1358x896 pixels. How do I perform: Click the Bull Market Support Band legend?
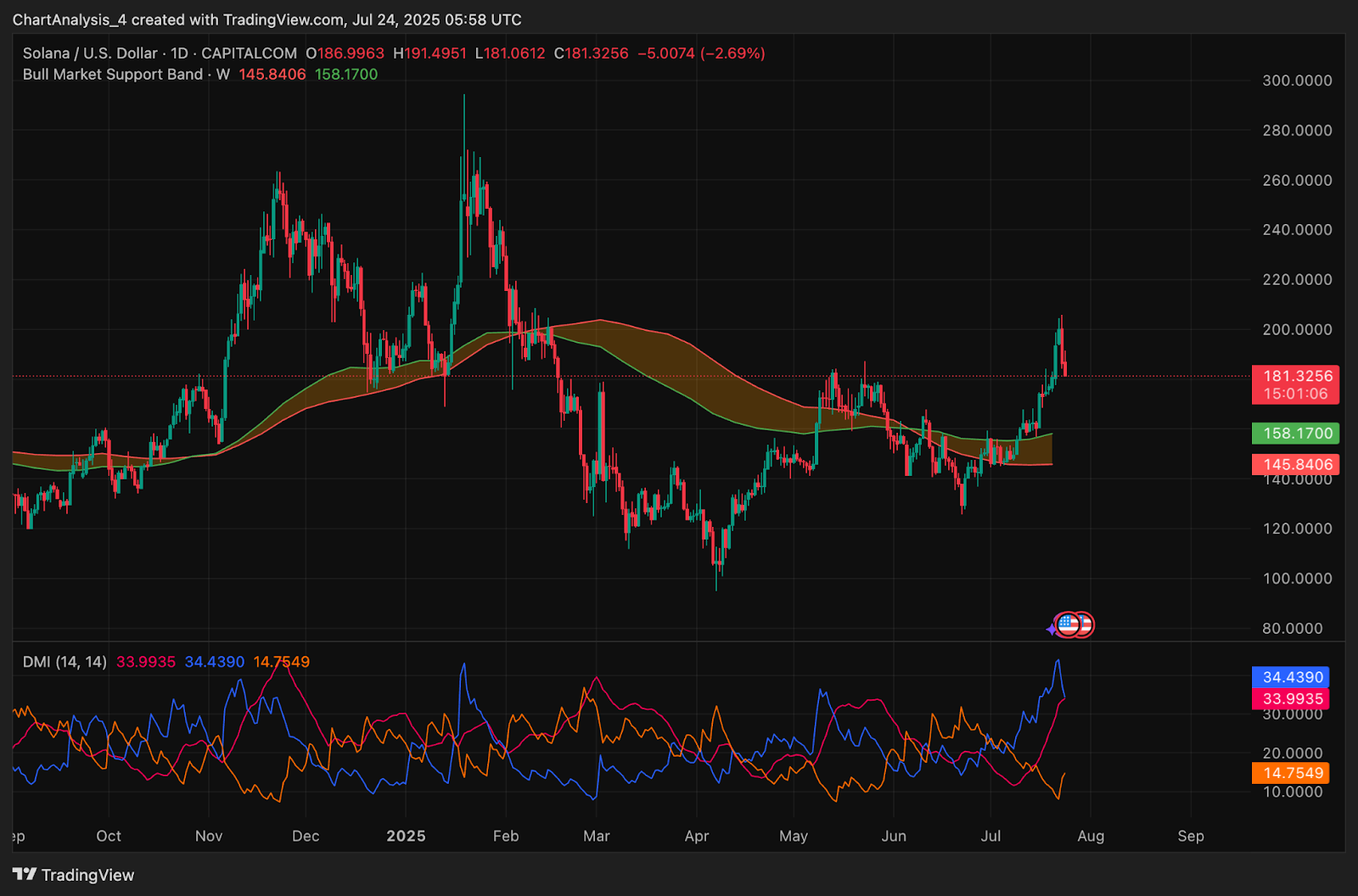113,75
